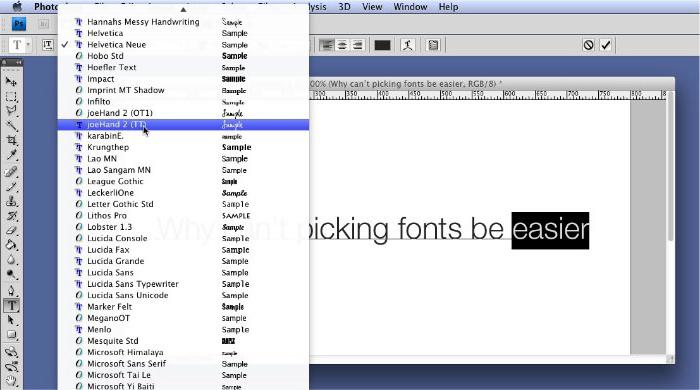Screen dimensions: 700x390
Task: Choose Microsoft Sans Serif font
Action: [x=183, y=364]
